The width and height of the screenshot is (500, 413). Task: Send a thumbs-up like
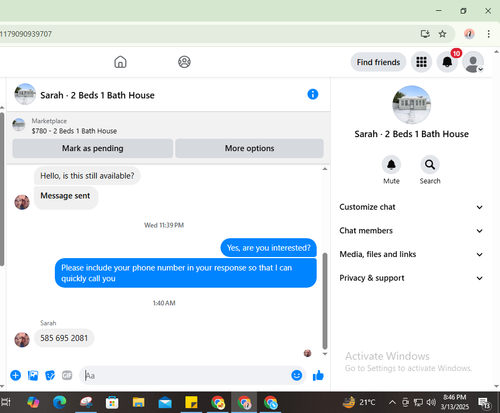(x=318, y=376)
